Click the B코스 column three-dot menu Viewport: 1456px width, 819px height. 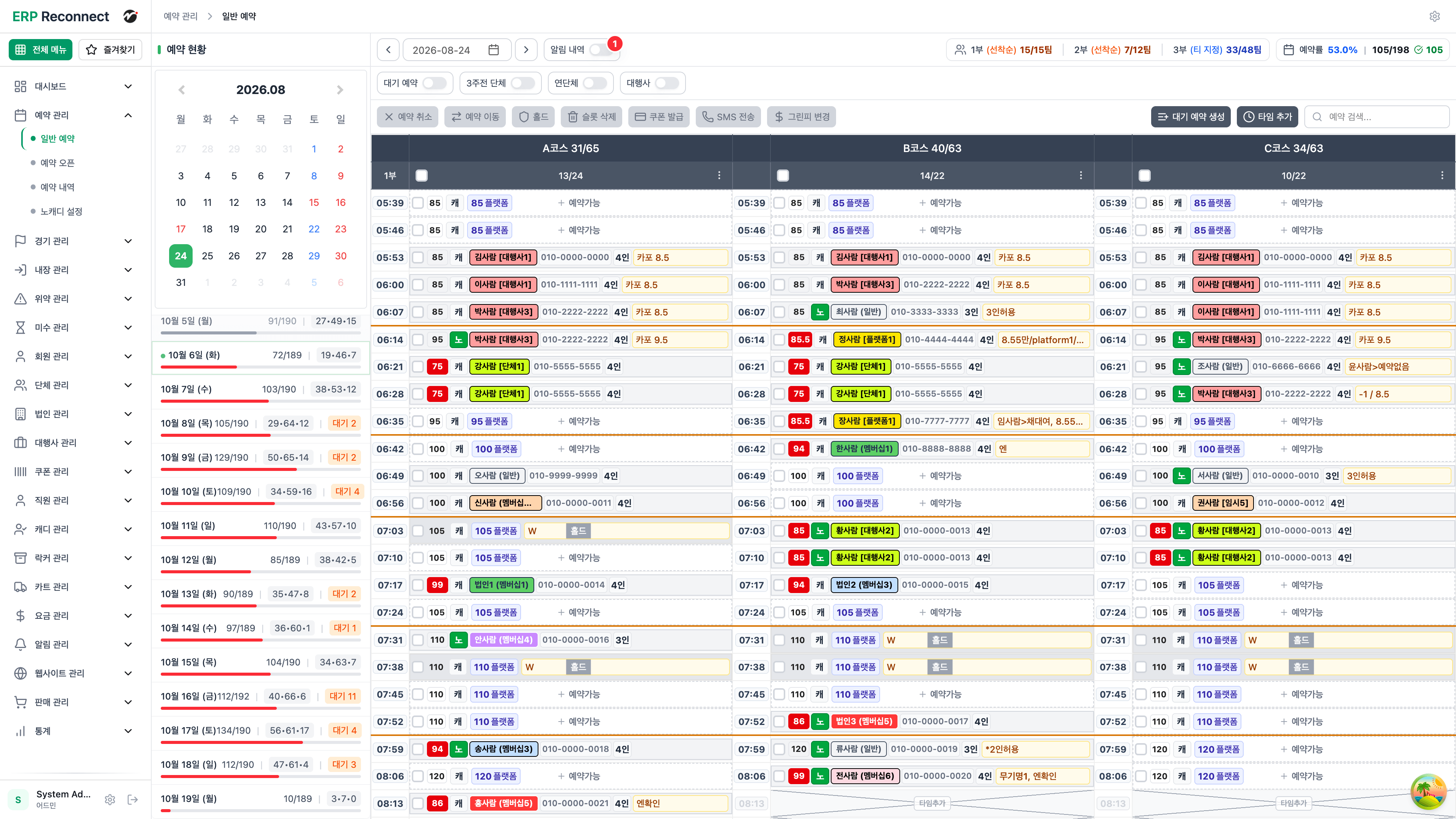pyautogui.click(x=1081, y=175)
